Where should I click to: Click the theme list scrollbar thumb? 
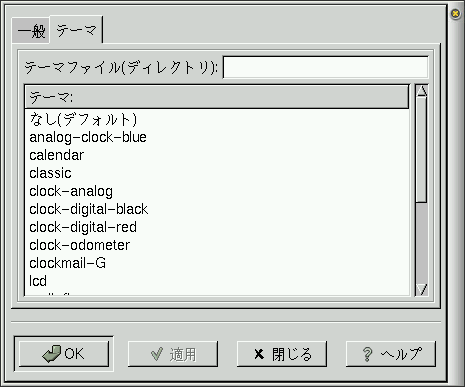click(422, 149)
